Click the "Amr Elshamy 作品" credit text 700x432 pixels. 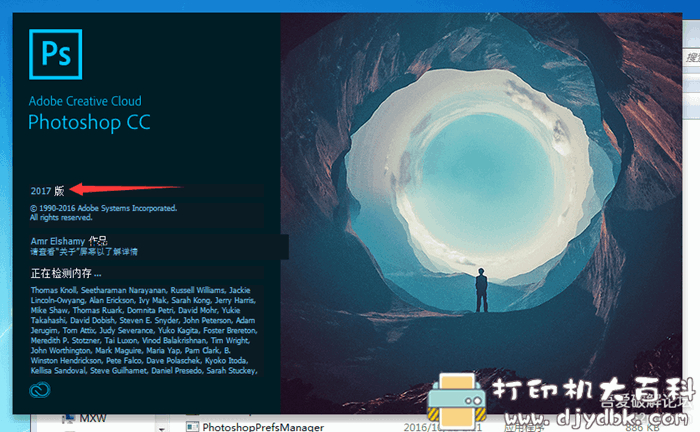[69, 241]
